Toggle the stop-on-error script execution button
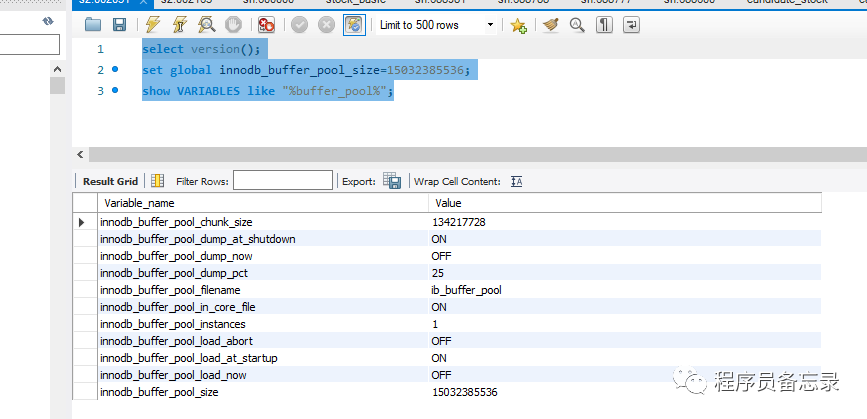867x419 pixels. (x=266, y=25)
